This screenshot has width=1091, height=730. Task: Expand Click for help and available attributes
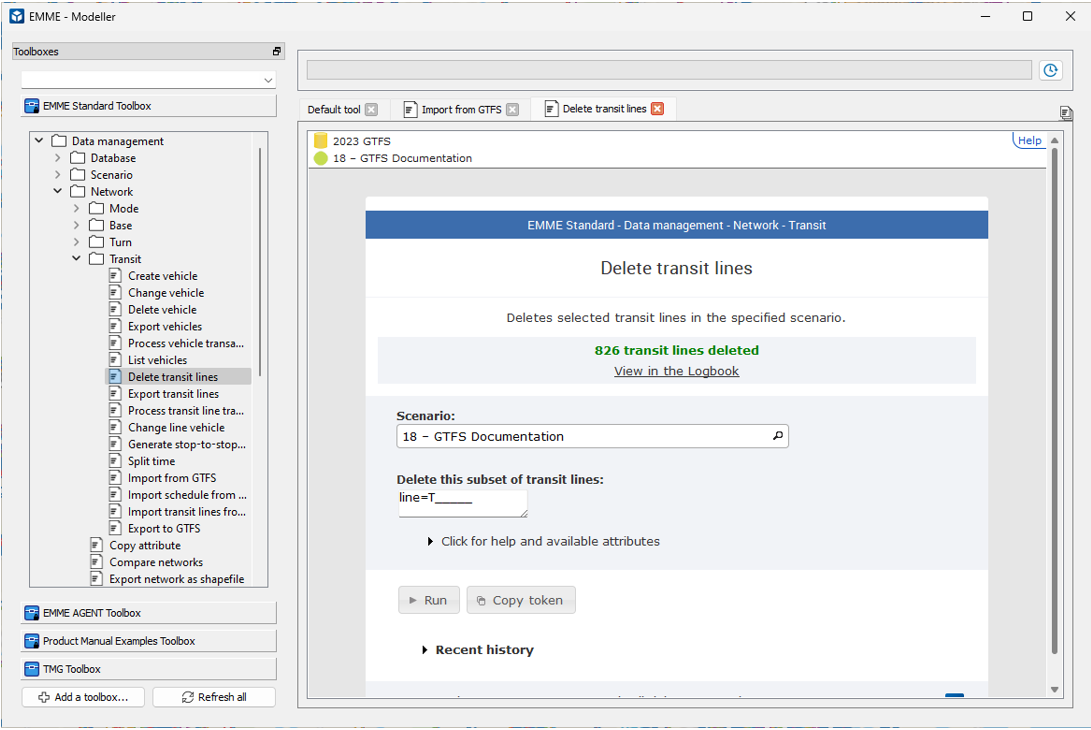pos(543,541)
